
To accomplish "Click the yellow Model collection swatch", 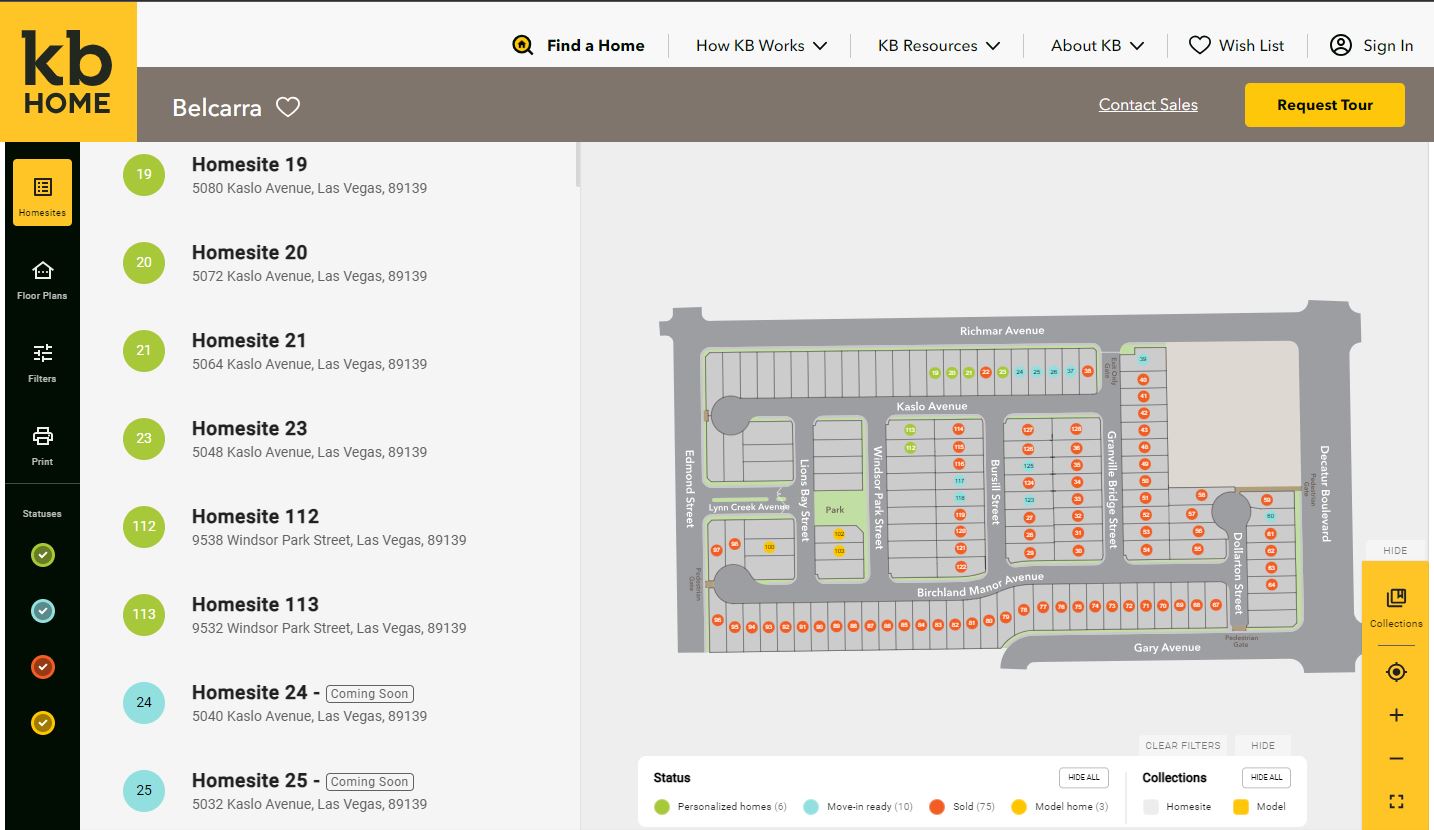I will pyautogui.click(x=1241, y=807).
